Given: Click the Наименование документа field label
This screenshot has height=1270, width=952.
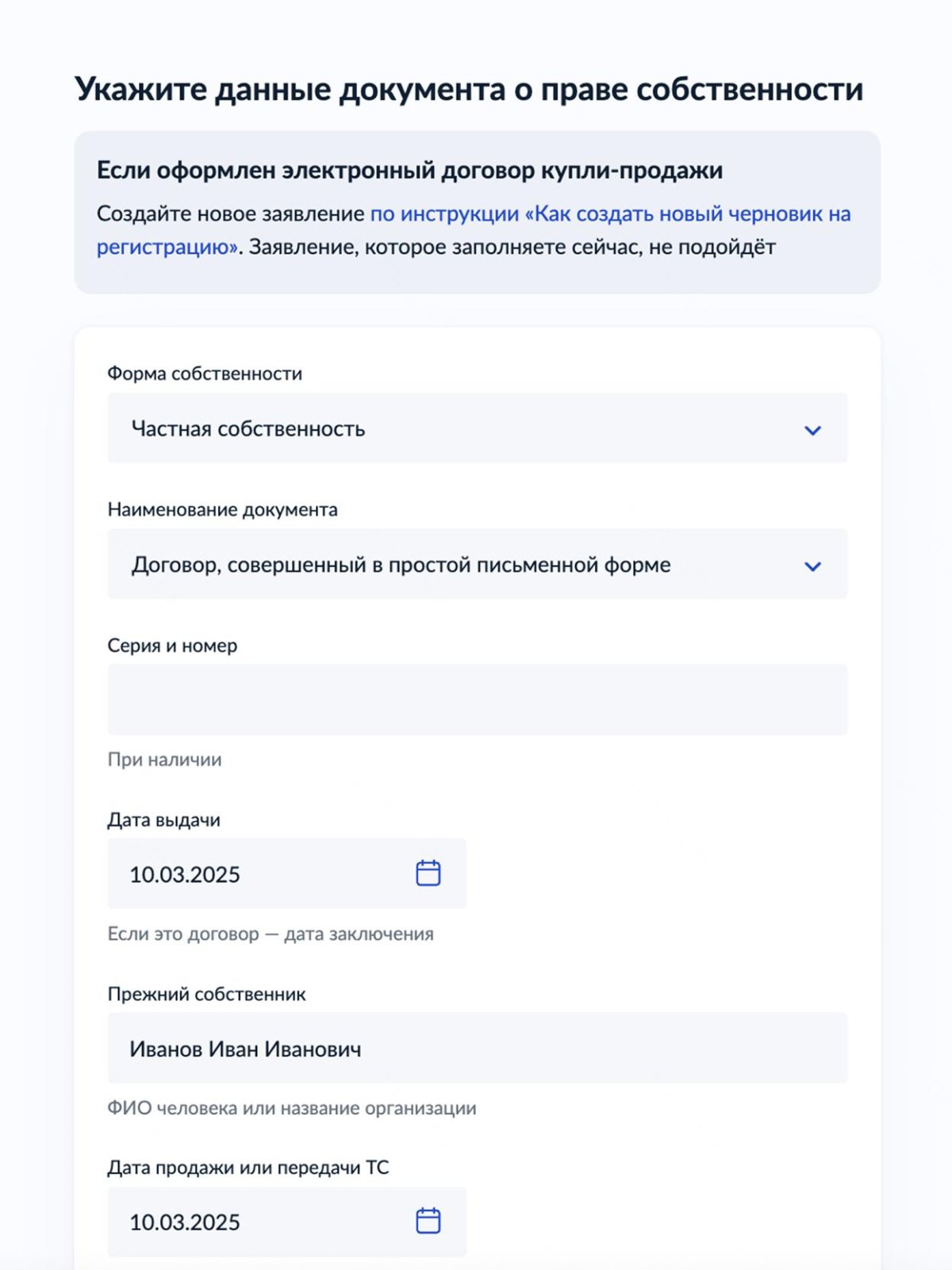Looking at the screenshot, I should (x=222, y=509).
